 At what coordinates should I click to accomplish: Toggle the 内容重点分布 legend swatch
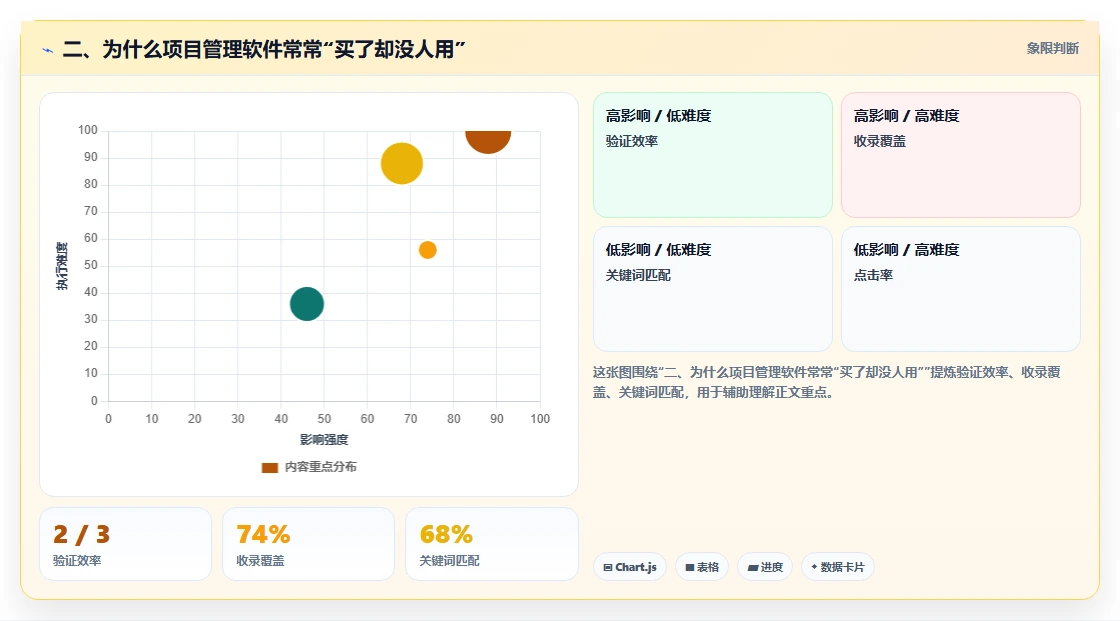269,467
